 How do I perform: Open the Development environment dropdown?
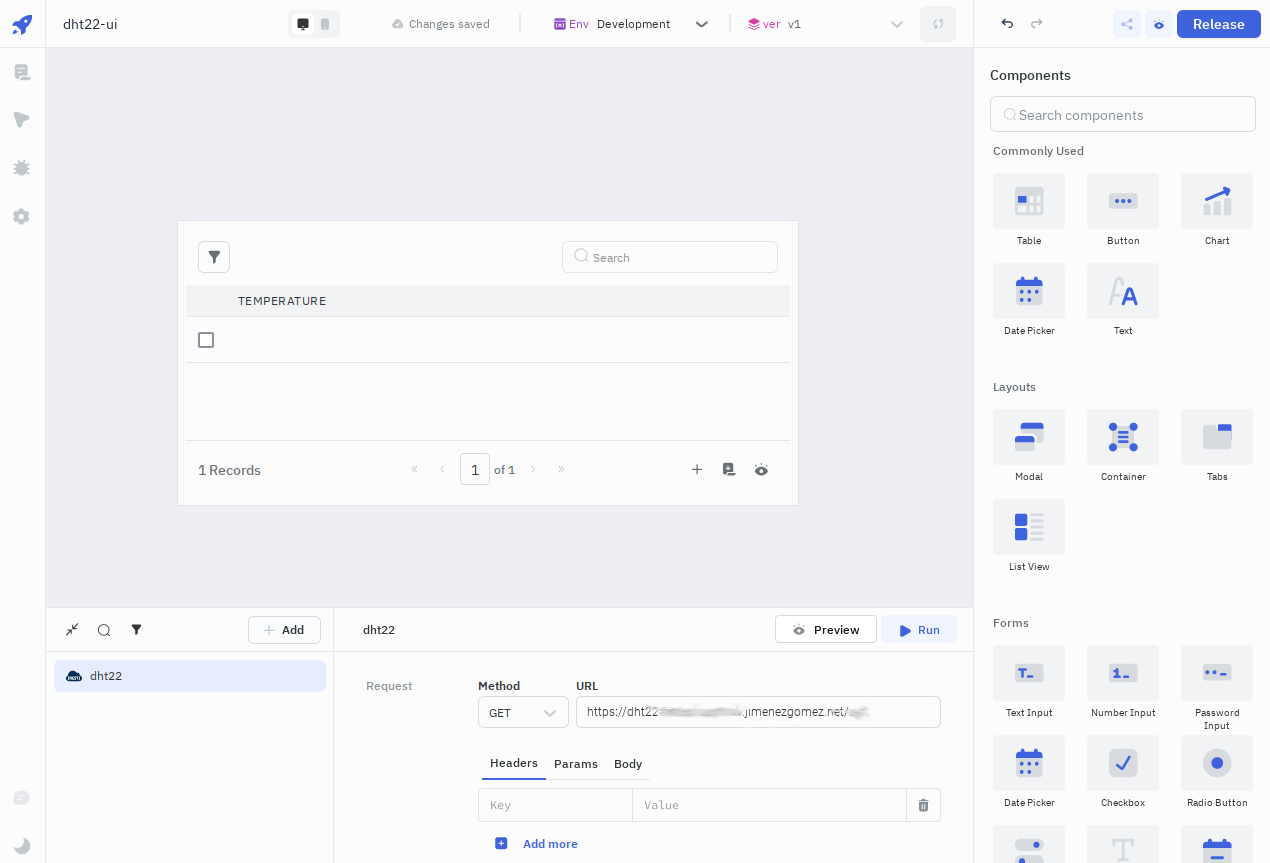point(701,24)
